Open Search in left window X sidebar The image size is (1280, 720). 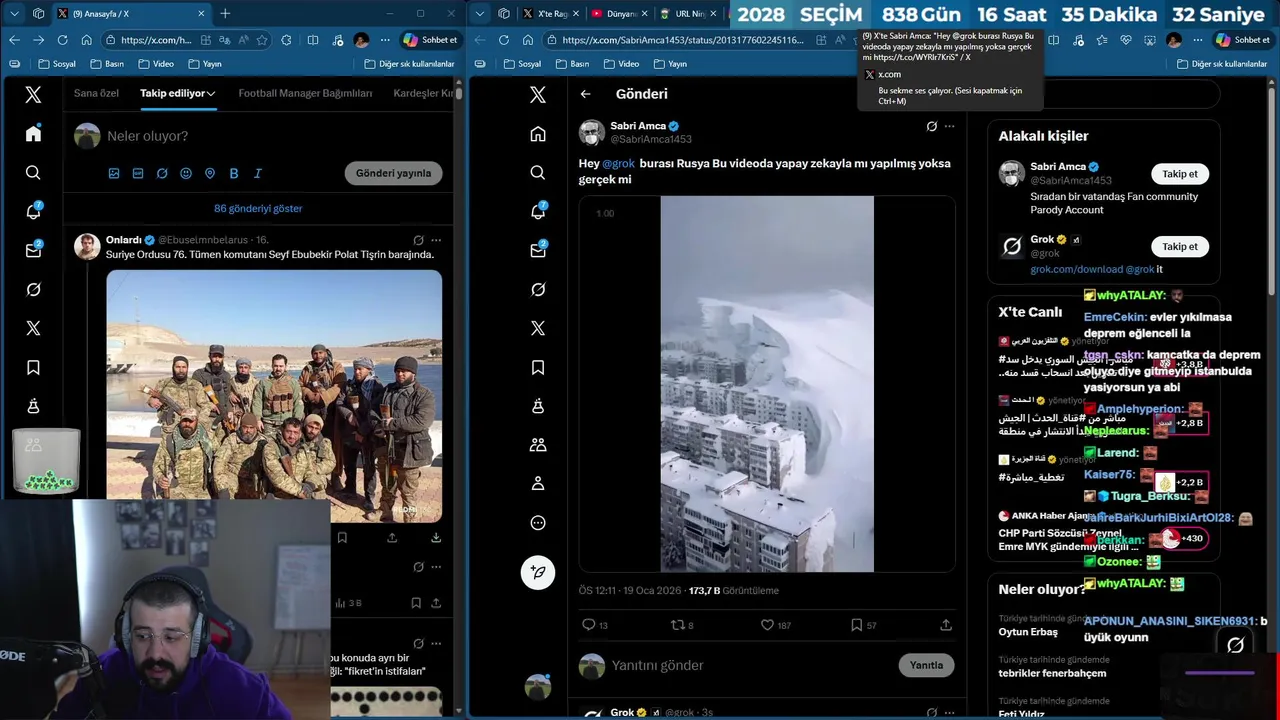click(33, 173)
